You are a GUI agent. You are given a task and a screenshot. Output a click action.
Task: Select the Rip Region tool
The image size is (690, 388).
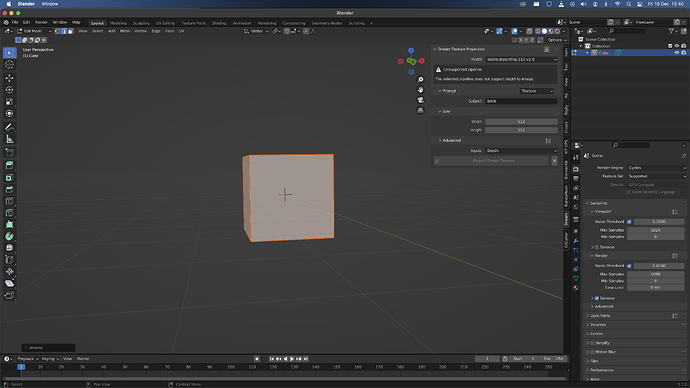click(9, 295)
